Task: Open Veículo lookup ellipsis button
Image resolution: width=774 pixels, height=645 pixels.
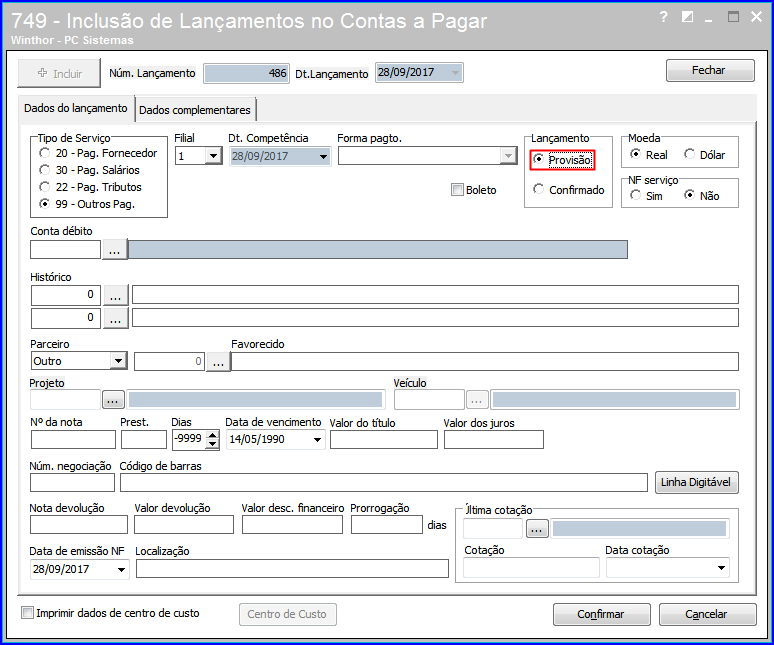Action: [476, 400]
